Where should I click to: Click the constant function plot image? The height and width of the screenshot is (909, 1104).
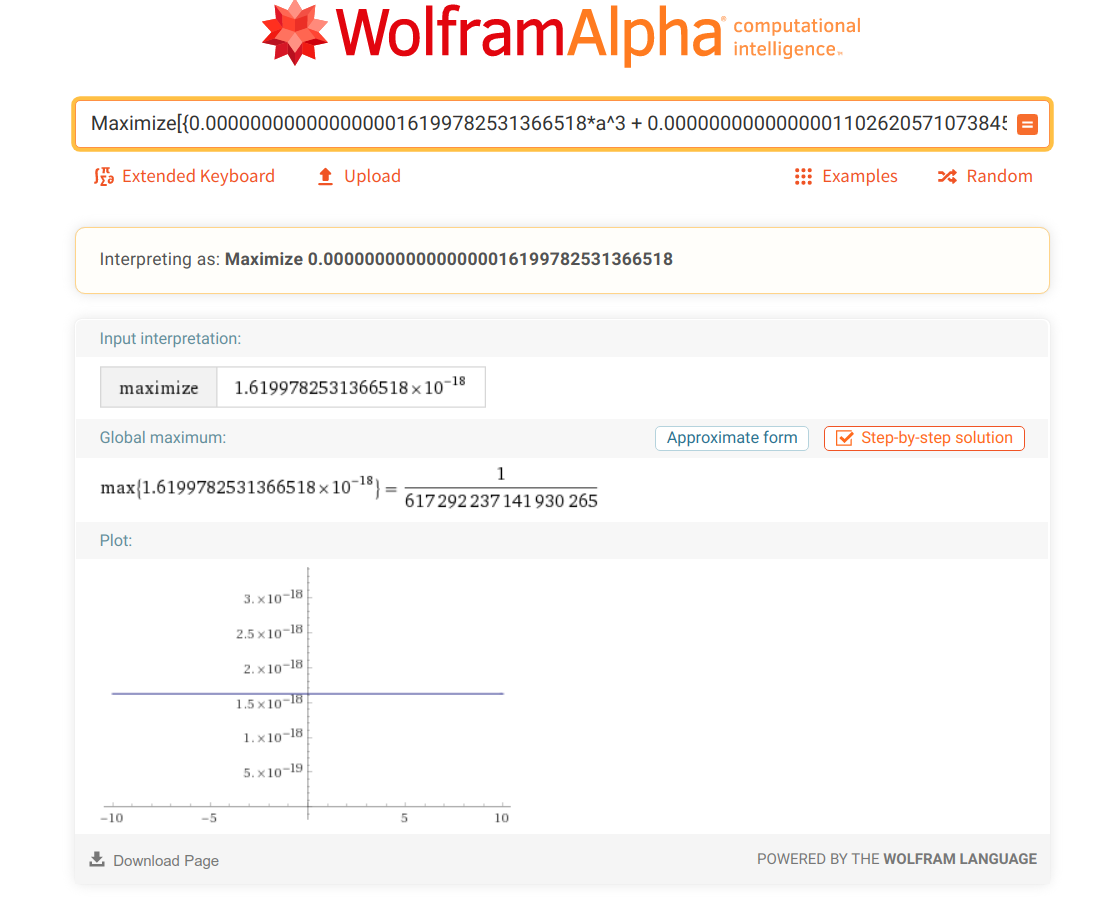pos(307,696)
